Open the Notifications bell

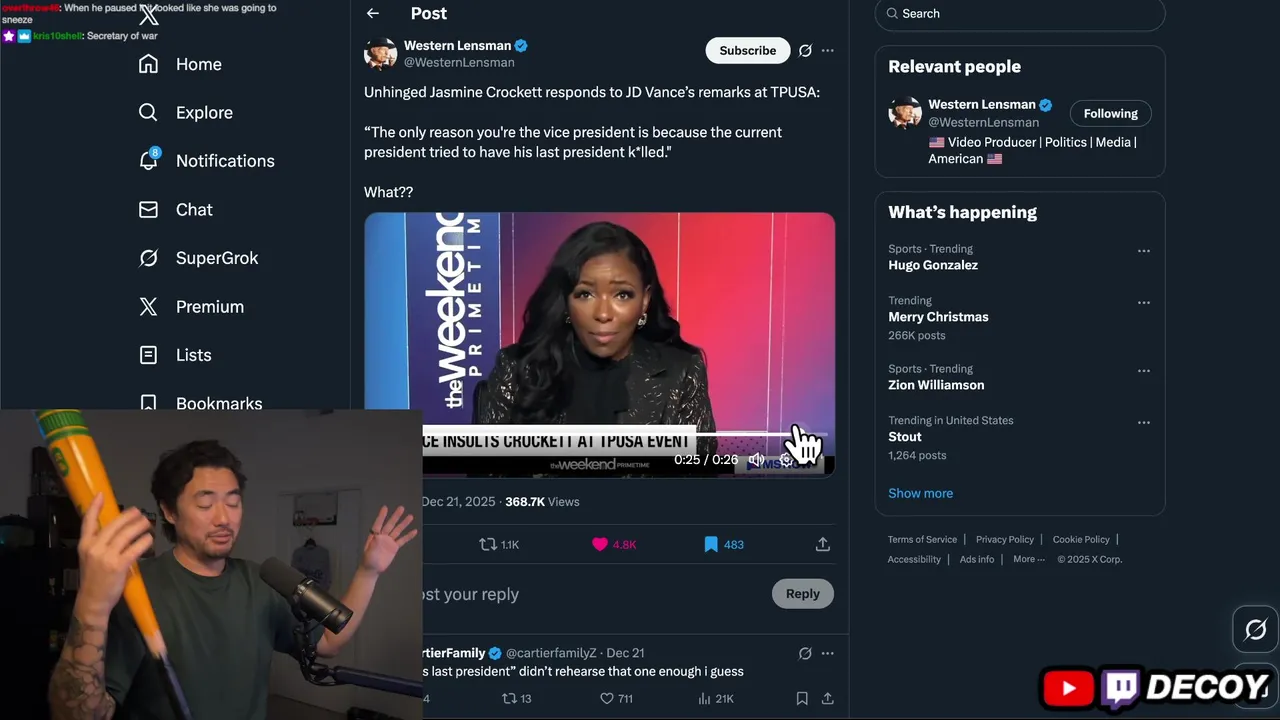(x=148, y=160)
